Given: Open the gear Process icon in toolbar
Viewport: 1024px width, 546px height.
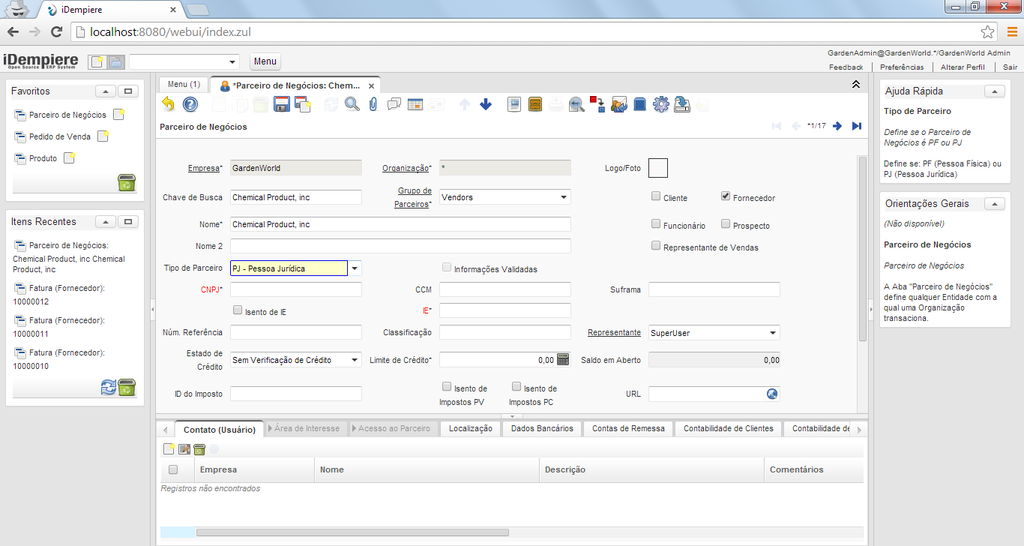Looking at the screenshot, I should click(660, 104).
